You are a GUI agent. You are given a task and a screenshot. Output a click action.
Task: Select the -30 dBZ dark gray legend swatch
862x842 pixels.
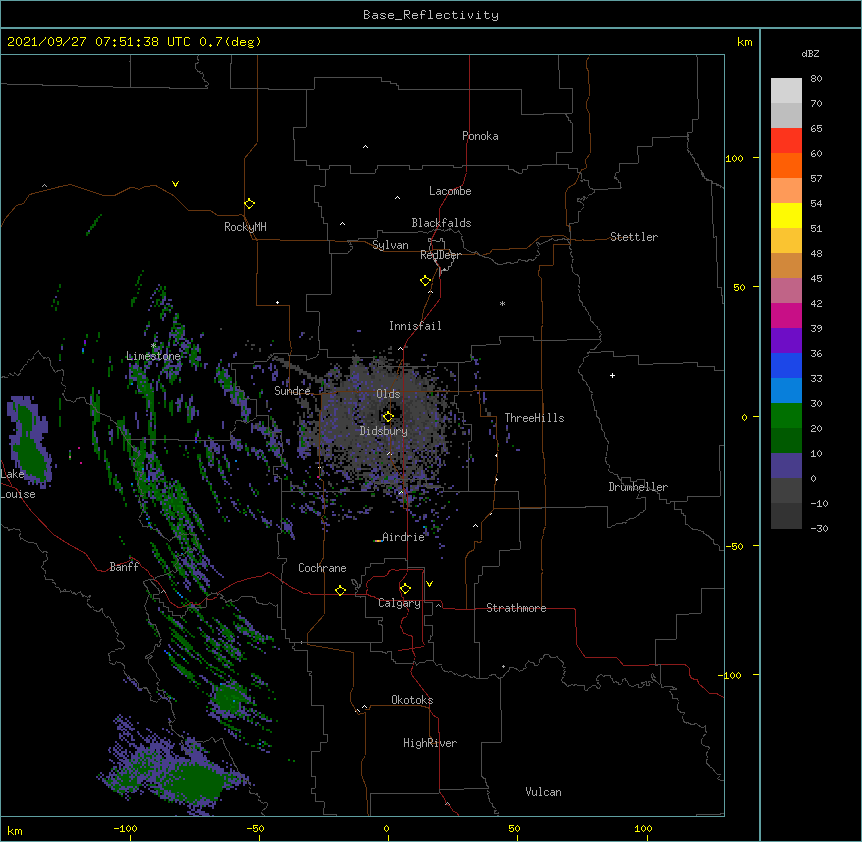786,516
